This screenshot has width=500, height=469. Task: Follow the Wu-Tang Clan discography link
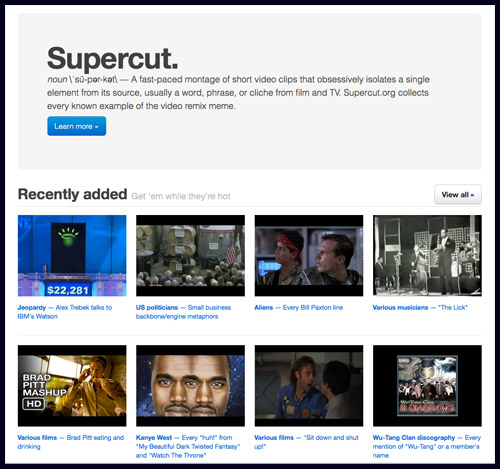click(x=414, y=438)
